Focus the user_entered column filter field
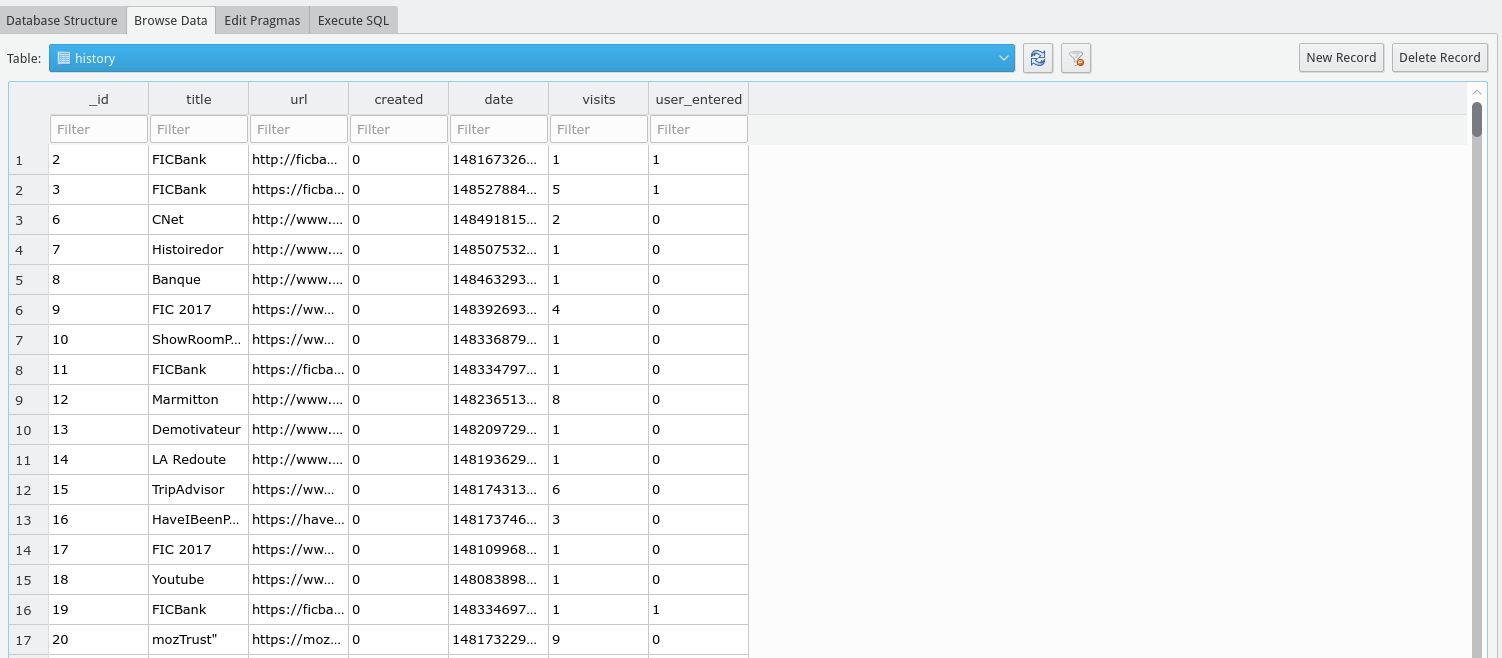The image size is (1502, 658). tap(699, 129)
